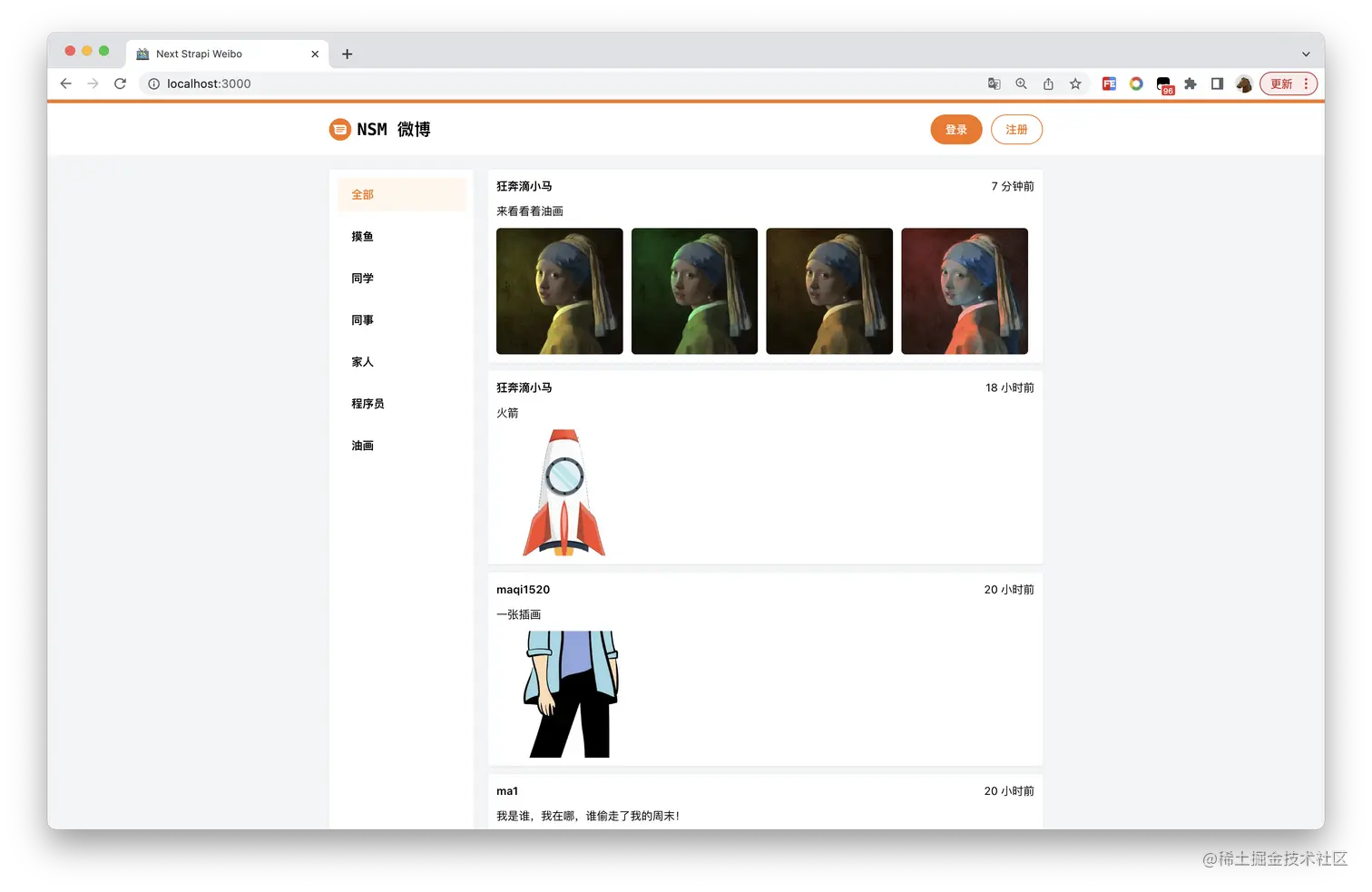Open the yellow-tinted painting thumbnail
Viewport: 1372px width, 892px height.
tap(560, 291)
